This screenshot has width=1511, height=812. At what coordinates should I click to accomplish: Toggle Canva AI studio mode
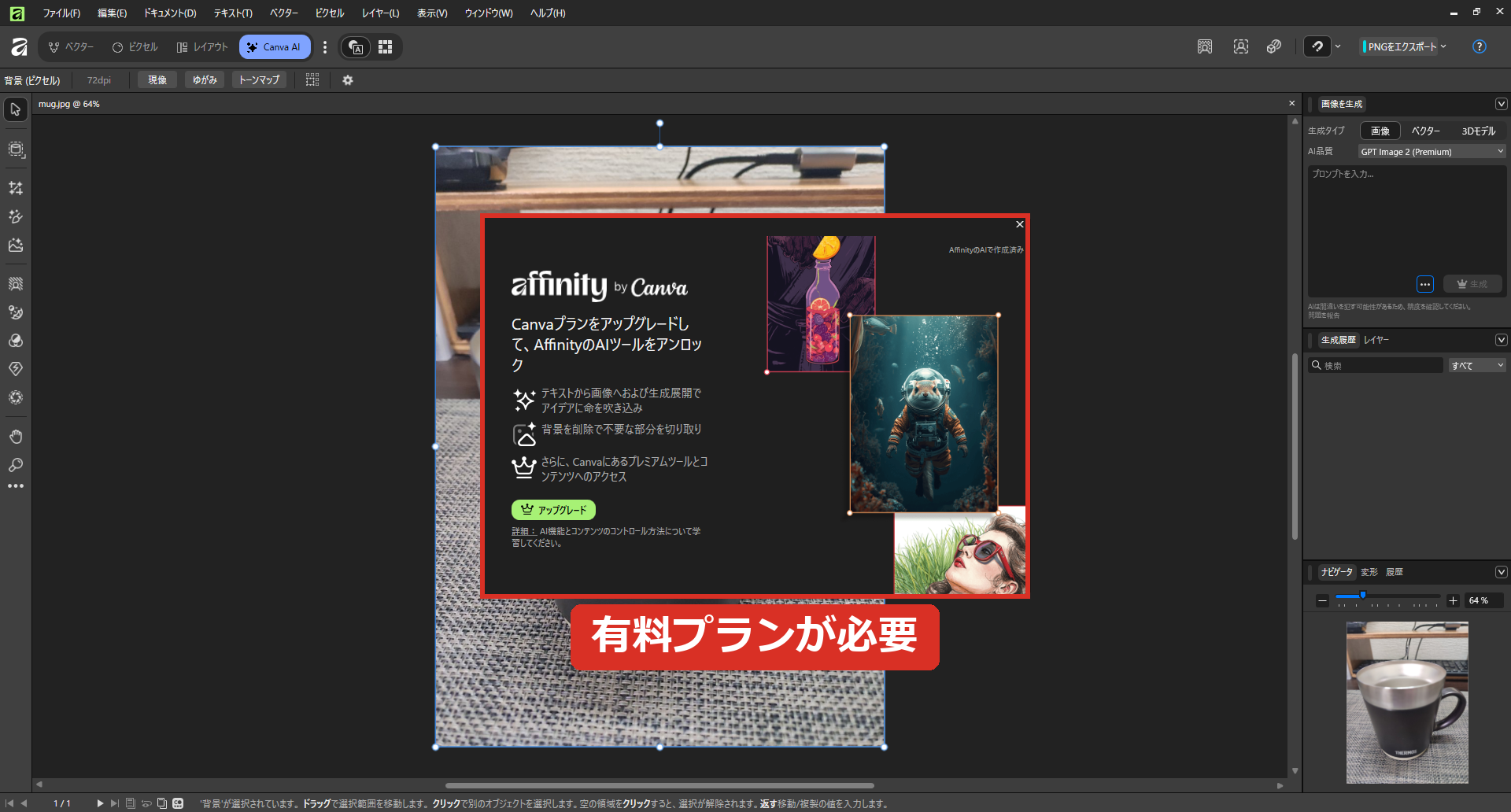pos(275,47)
